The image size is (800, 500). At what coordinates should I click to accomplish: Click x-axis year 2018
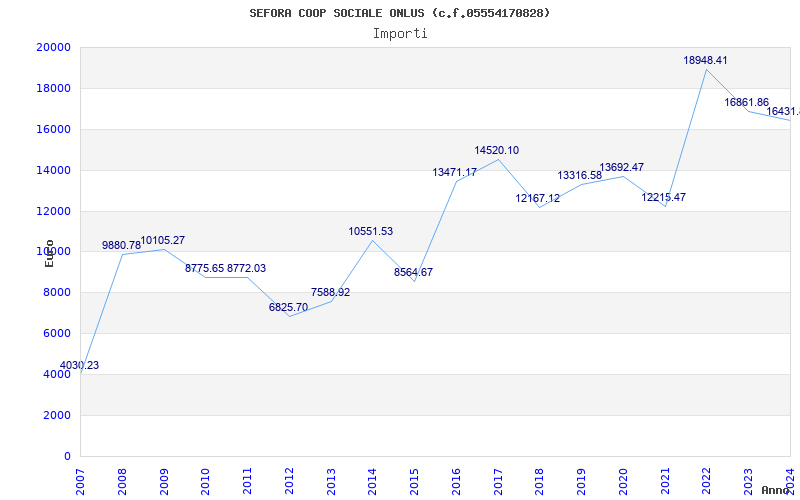tap(540, 481)
